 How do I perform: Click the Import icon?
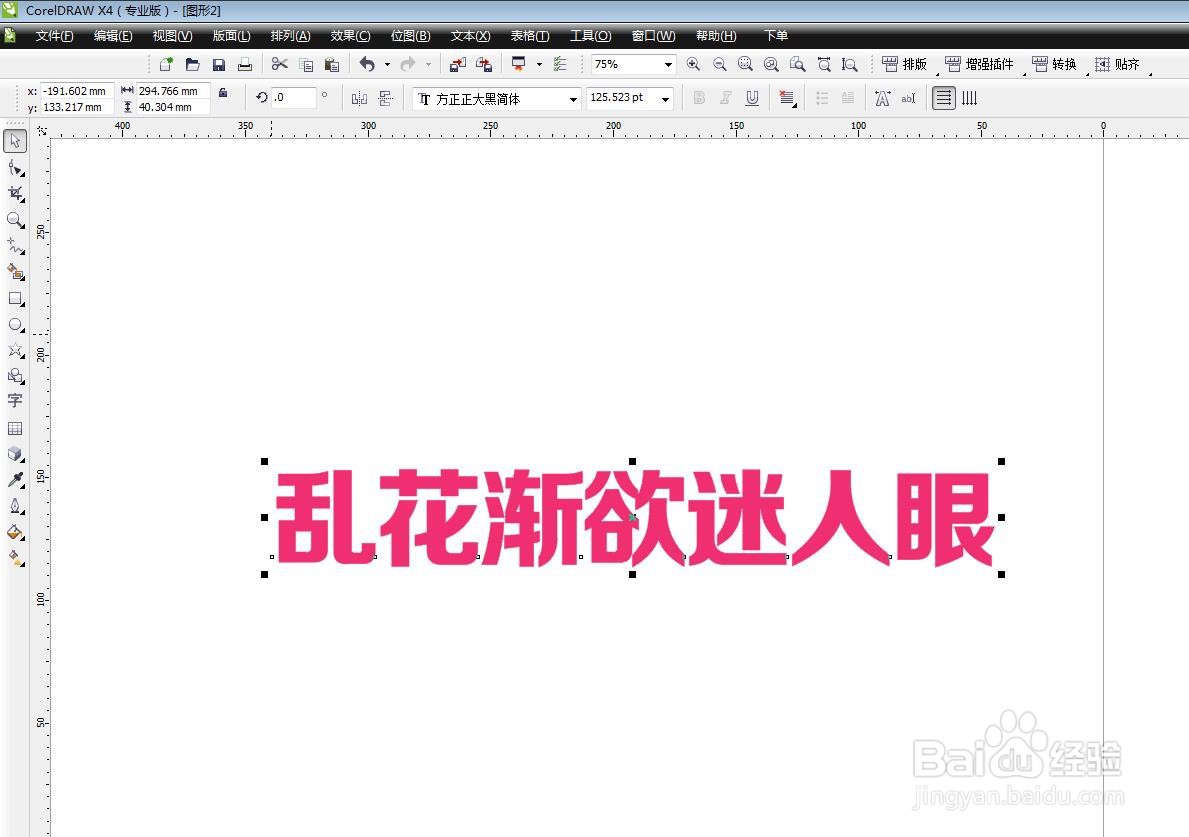tap(457, 64)
